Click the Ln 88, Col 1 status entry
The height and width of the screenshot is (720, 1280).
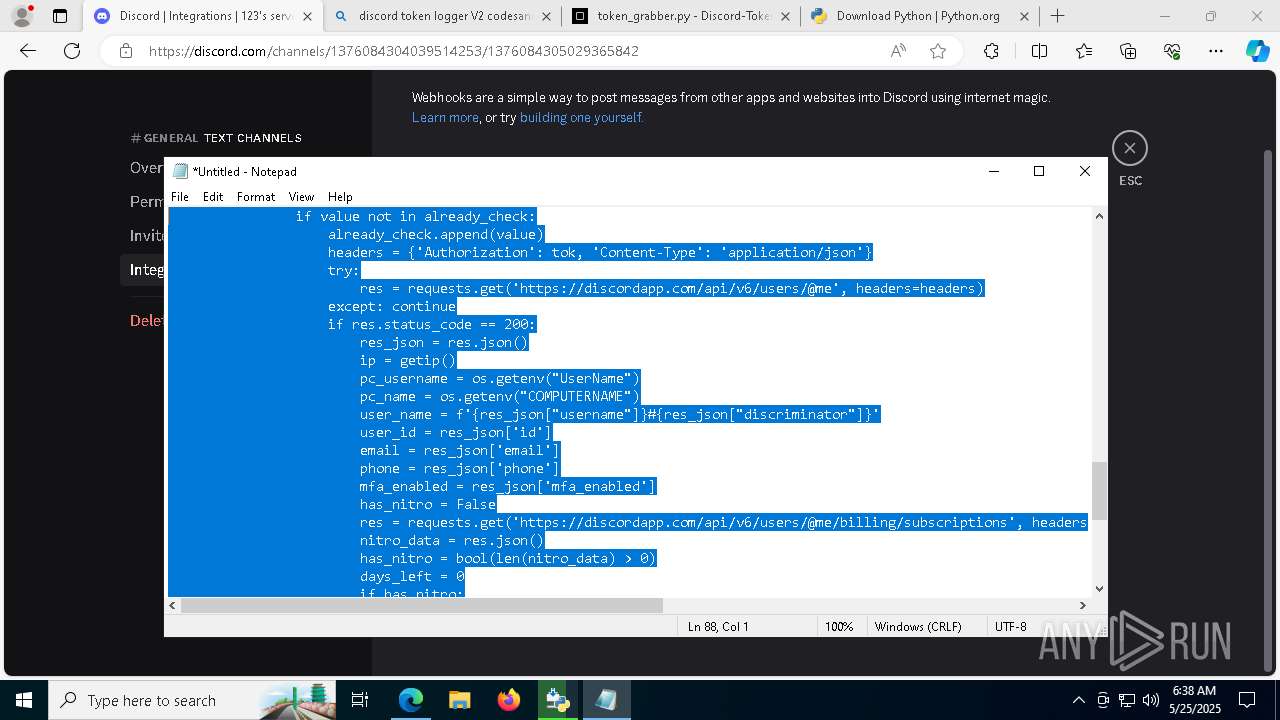[x=718, y=626]
